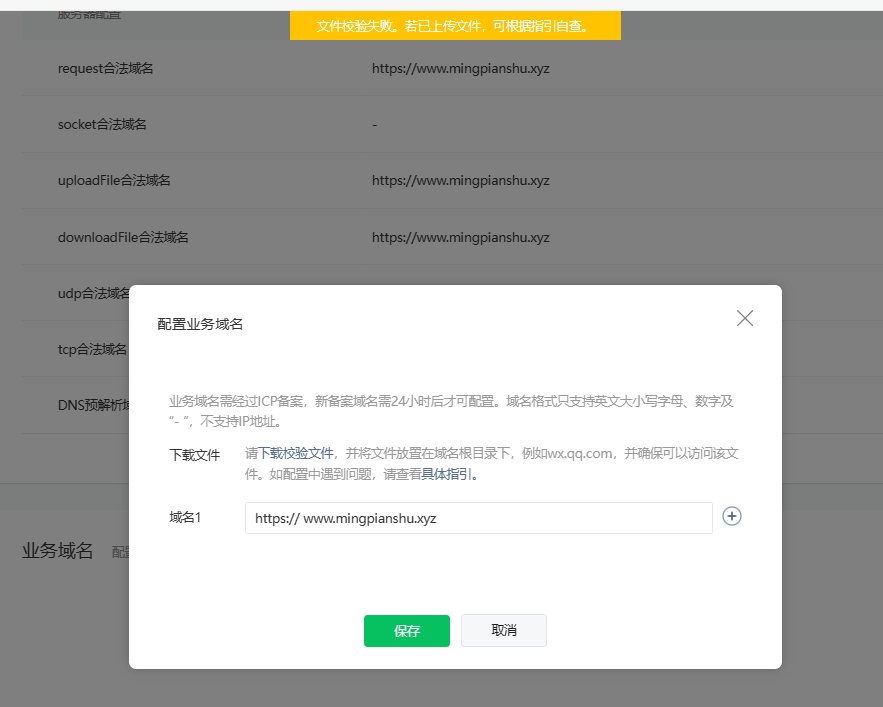Select the downloadFile合法域名 label

(x=123, y=237)
